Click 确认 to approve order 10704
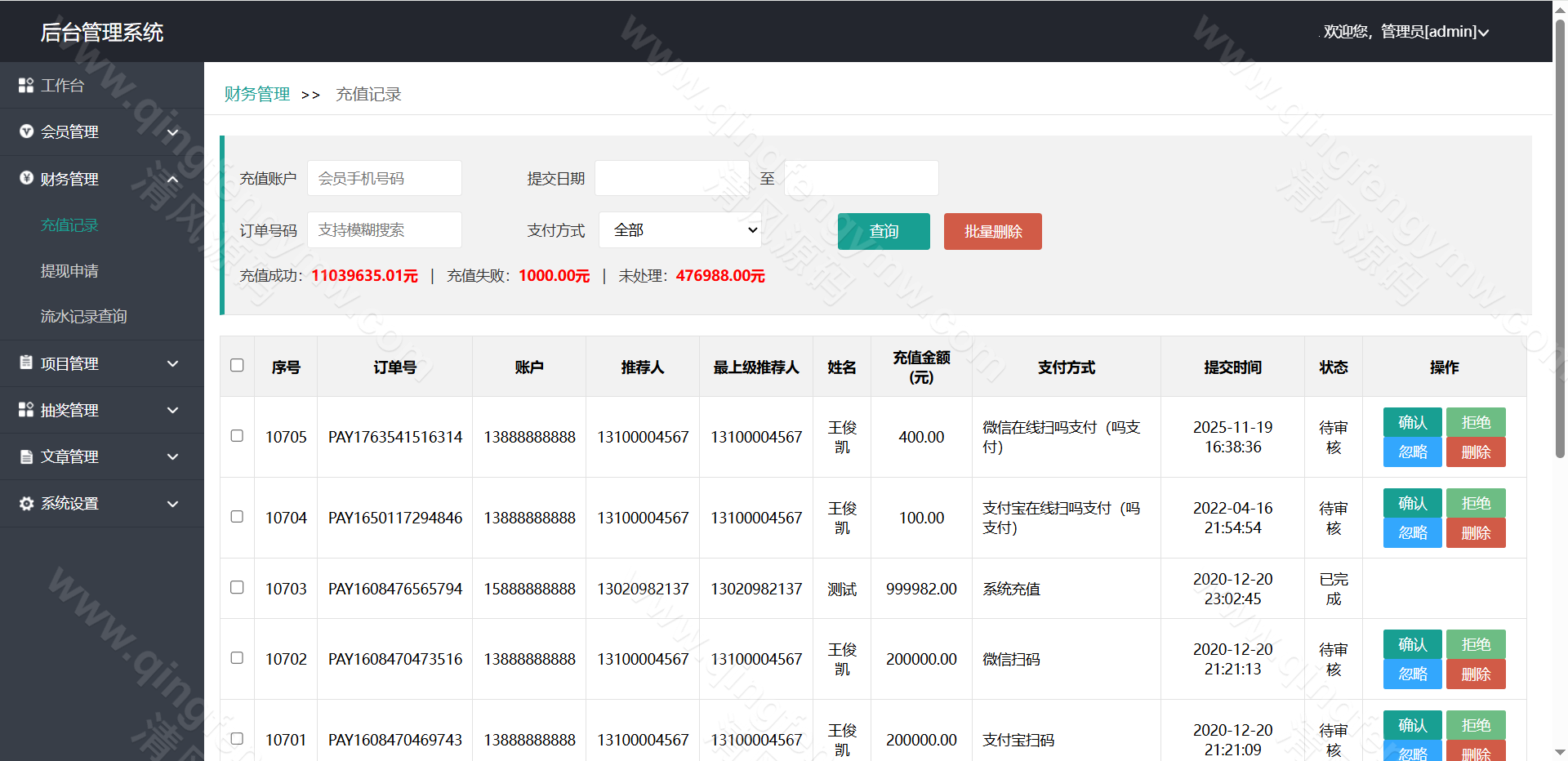The image size is (1568, 761). click(1412, 502)
